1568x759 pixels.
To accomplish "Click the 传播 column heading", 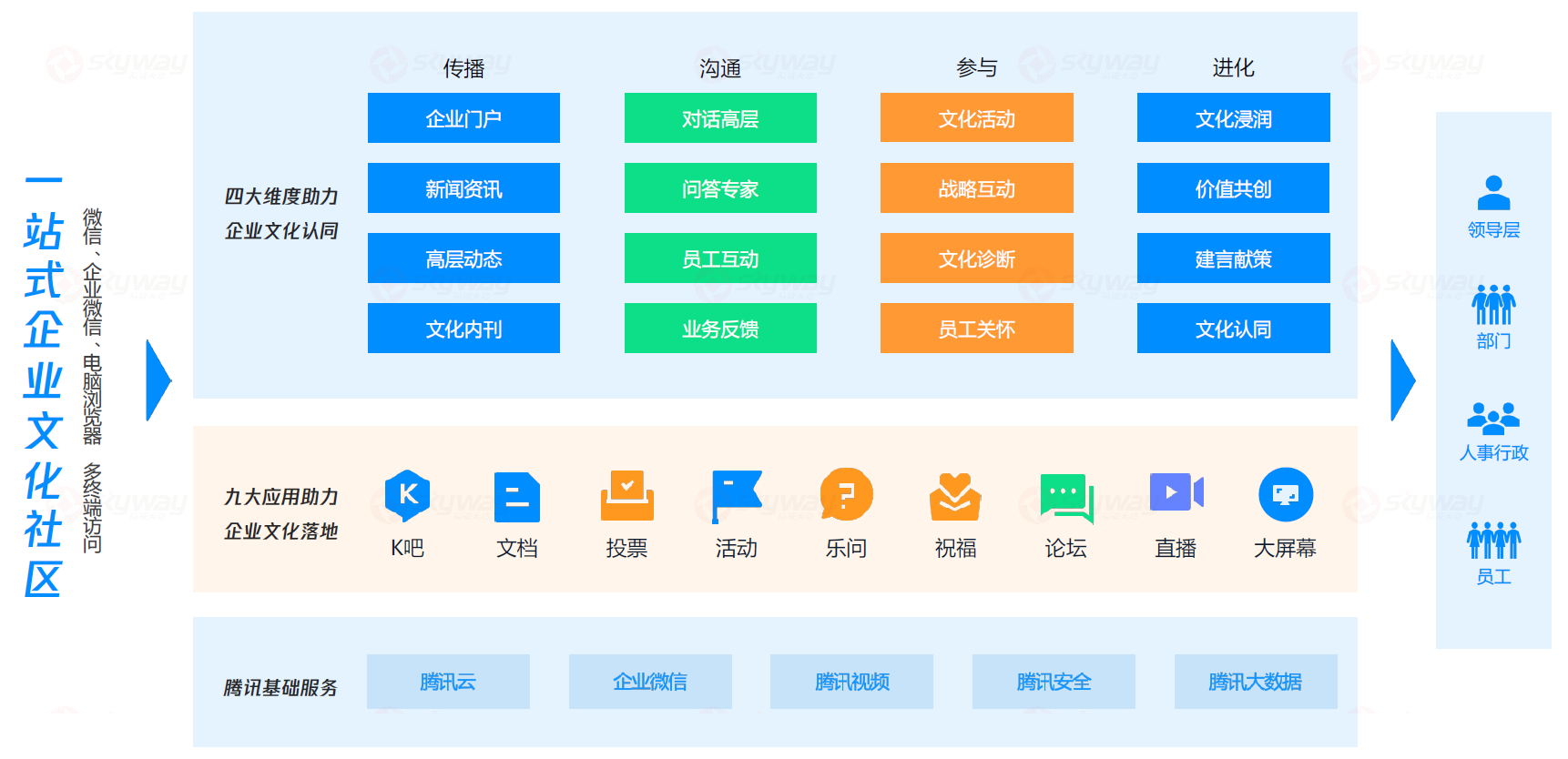I will pyautogui.click(x=463, y=68).
